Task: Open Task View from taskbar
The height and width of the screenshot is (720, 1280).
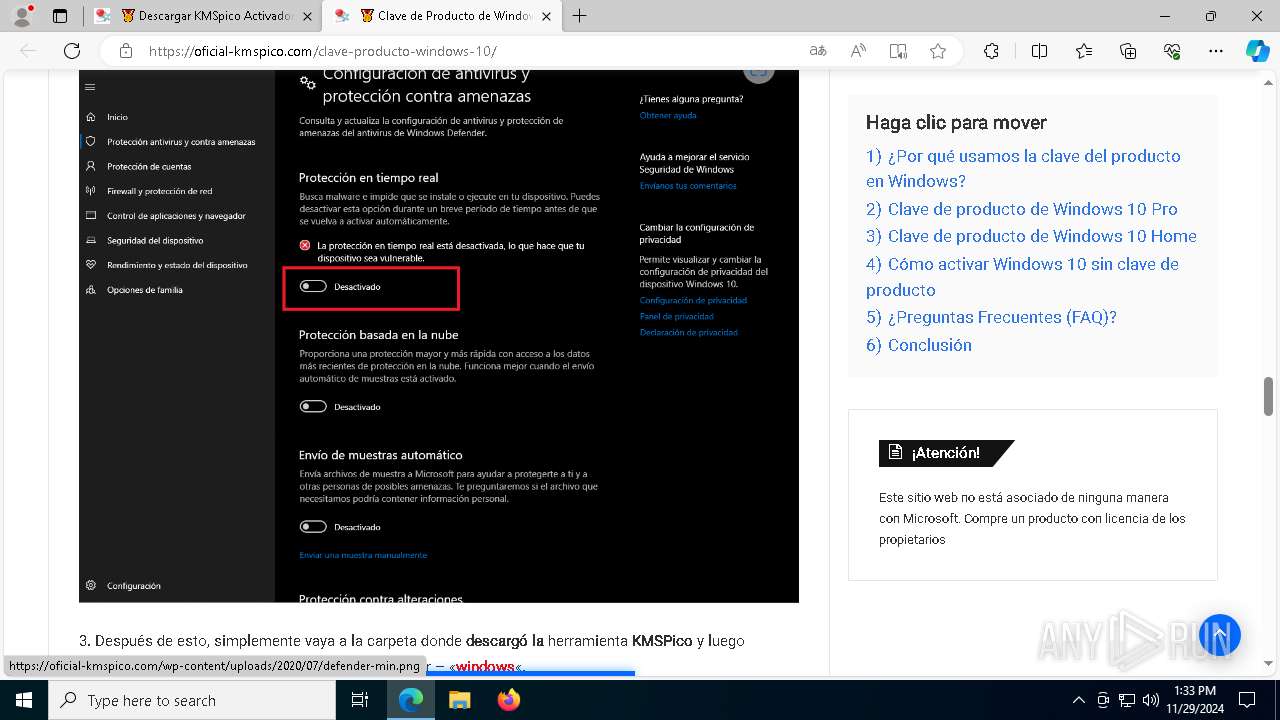Action: pos(361,700)
